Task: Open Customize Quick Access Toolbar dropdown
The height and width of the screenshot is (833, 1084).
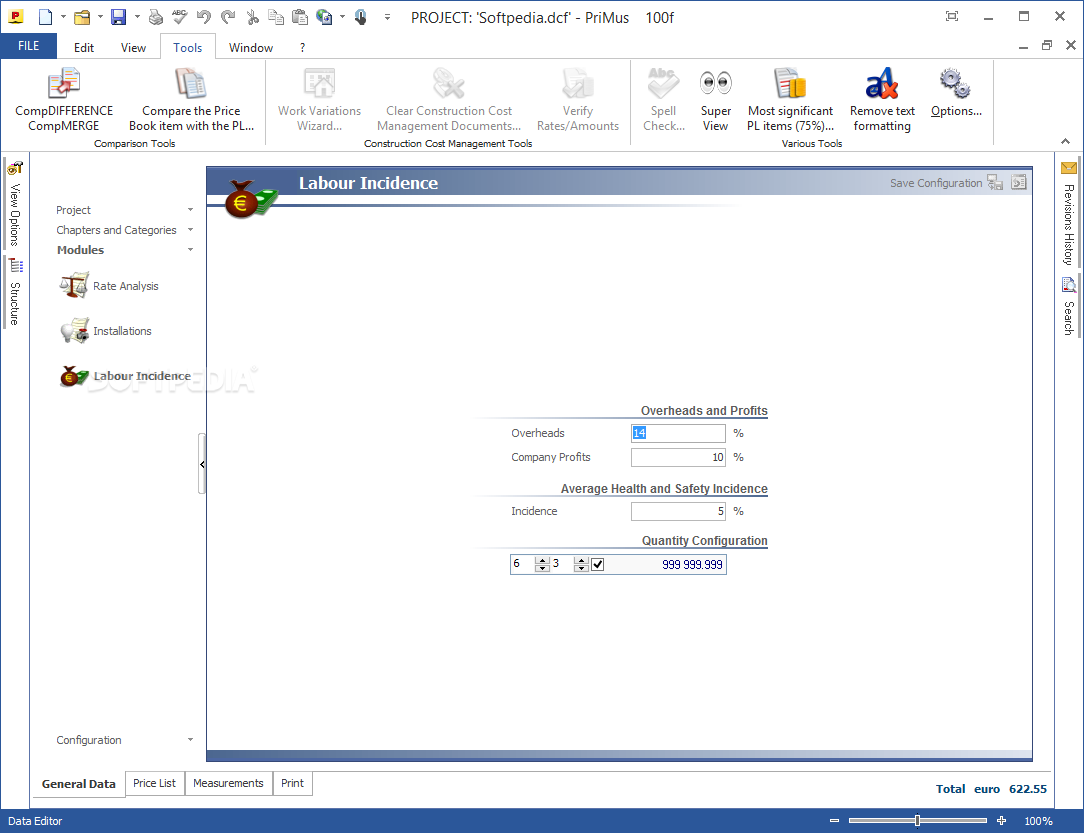Action: (387, 17)
